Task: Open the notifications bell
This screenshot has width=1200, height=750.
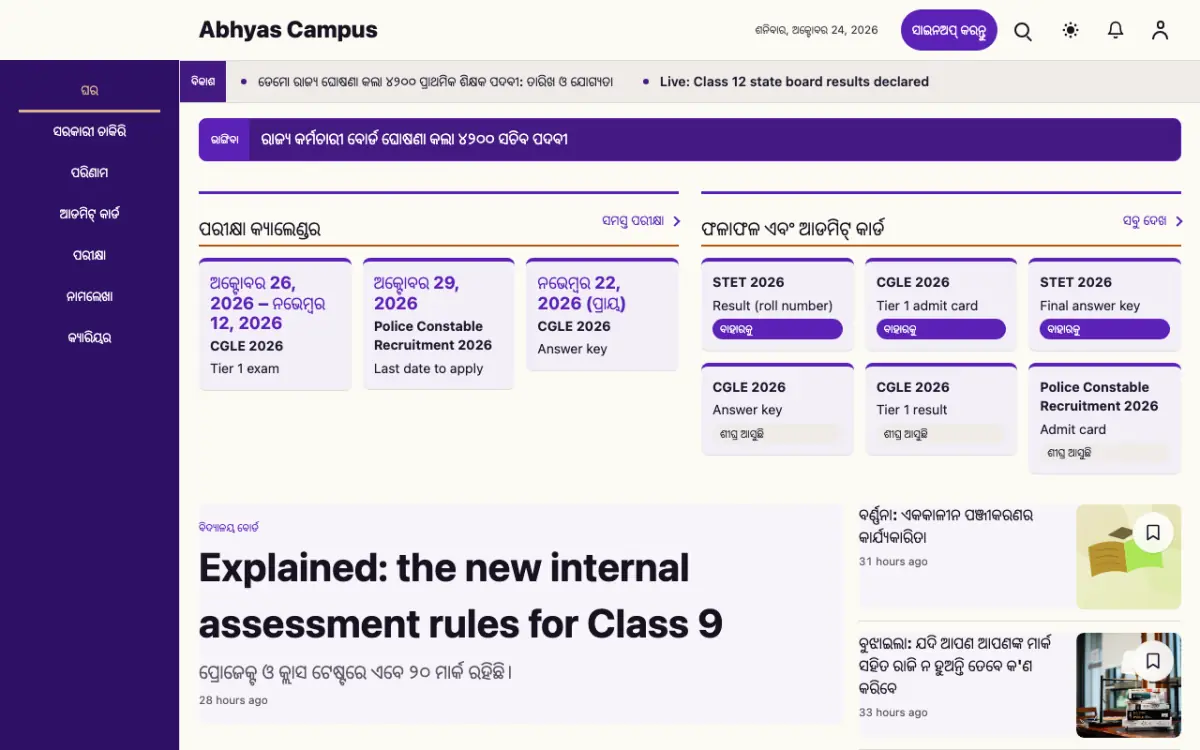Action: [x=1116, y=31]
